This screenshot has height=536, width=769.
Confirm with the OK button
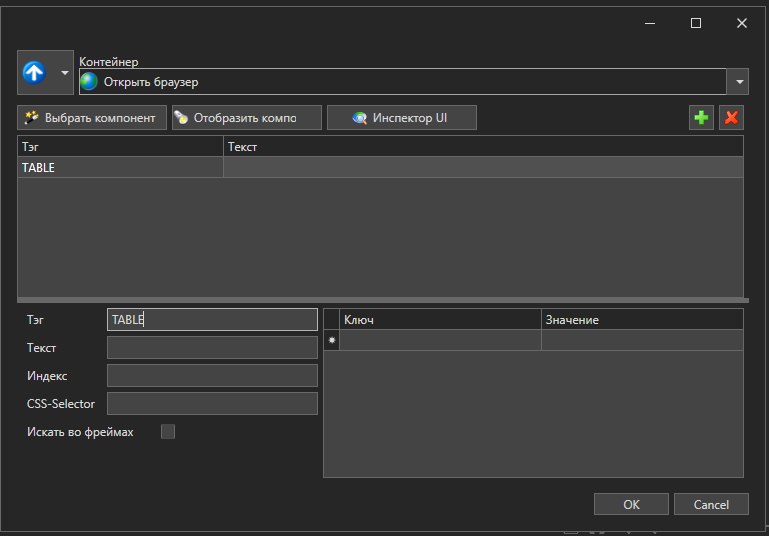(x=631, y=504)
